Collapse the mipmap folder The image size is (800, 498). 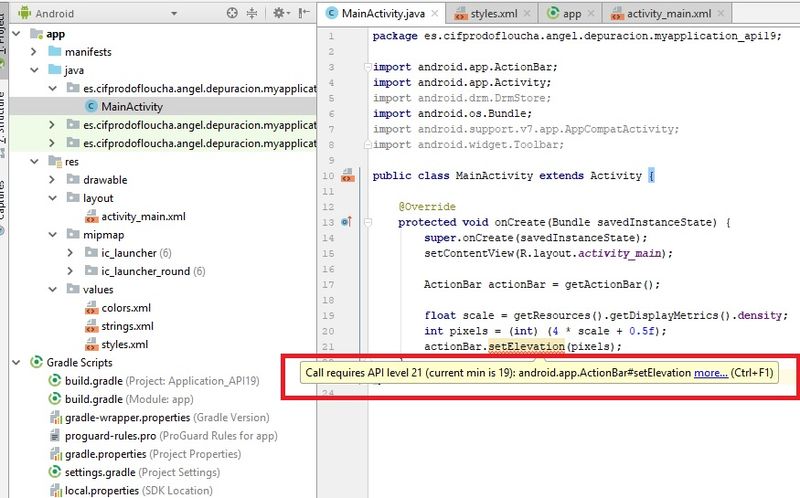[x=53, y=235]
